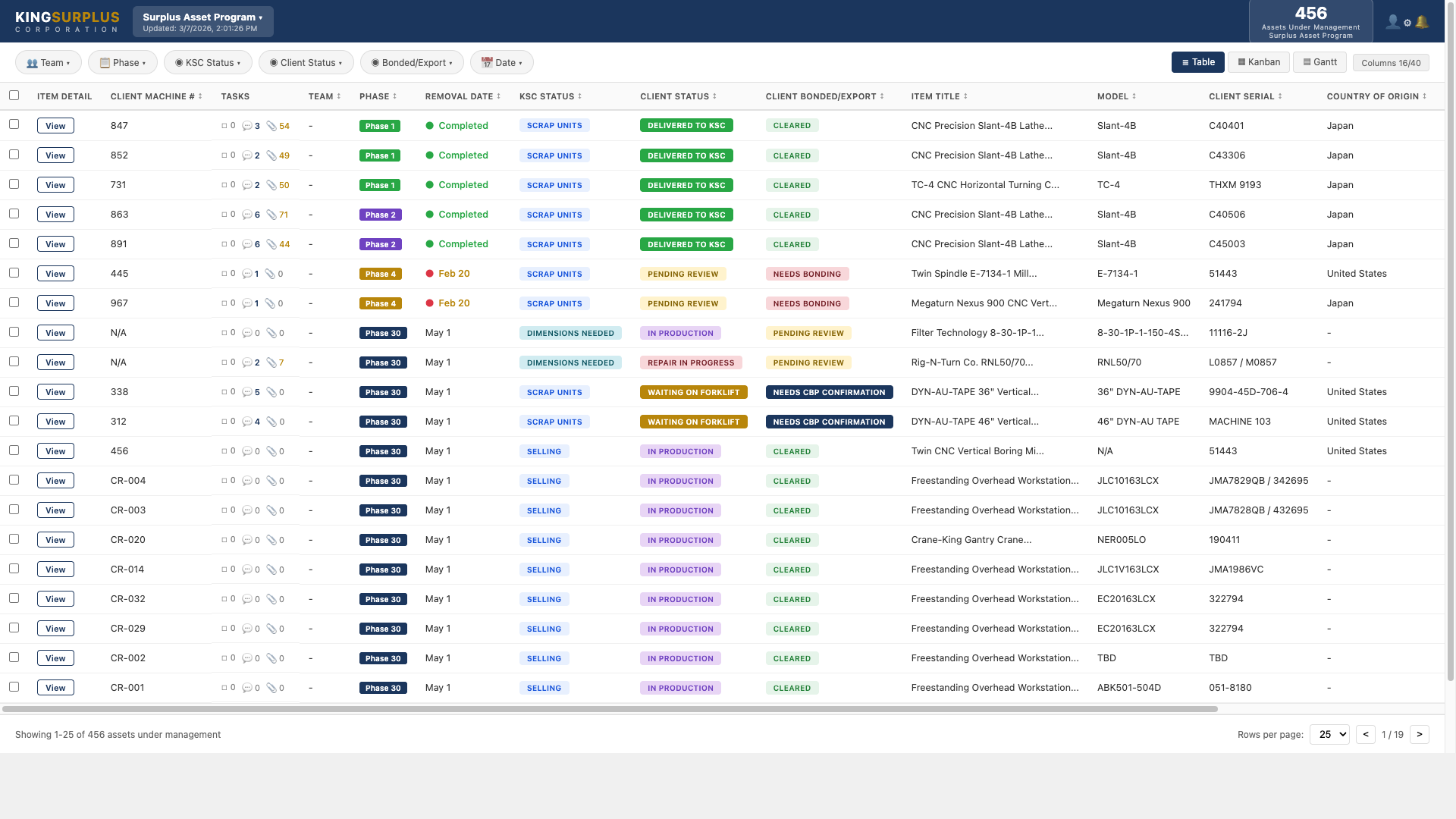
Task: Expand the Client Status filter dropdown
Action: (x=306, y=62)
